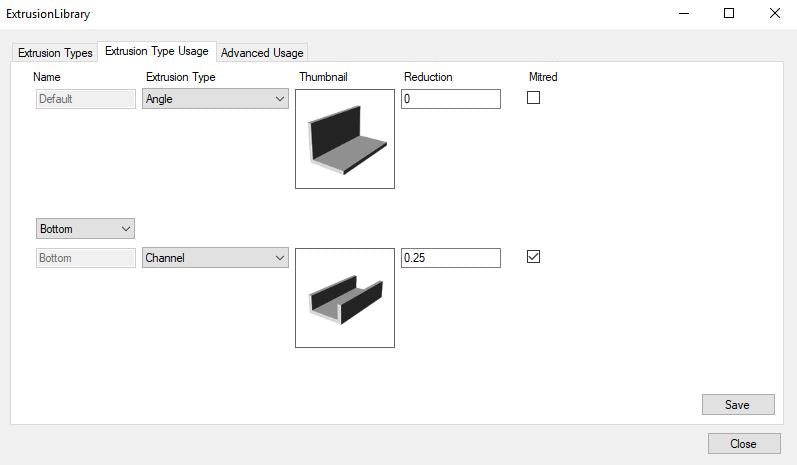Click the Channel extrusion thumbnail image
The image size is (797, 465).
[345, 298]
